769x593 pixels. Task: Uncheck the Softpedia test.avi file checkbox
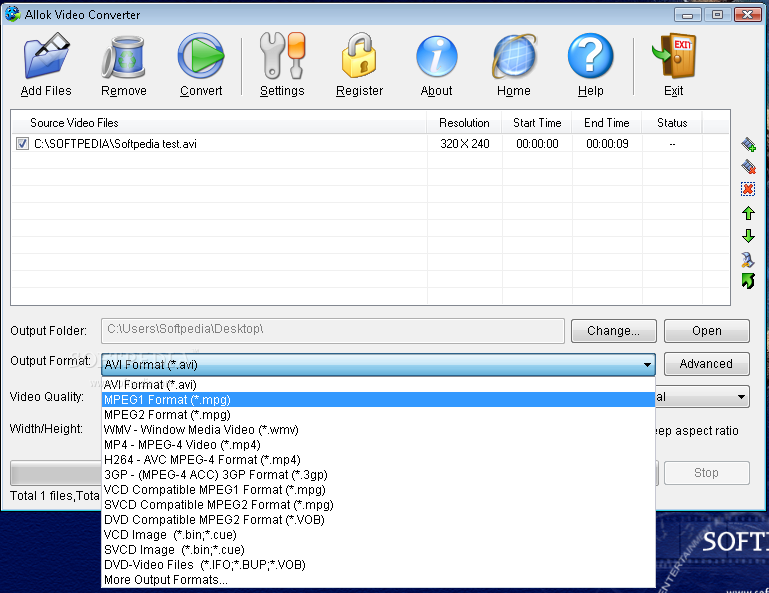coord(22,144)
